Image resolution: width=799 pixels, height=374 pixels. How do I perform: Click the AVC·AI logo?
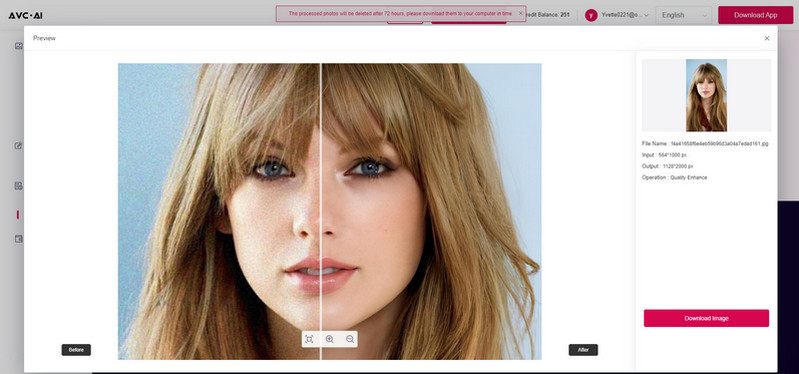25,16
